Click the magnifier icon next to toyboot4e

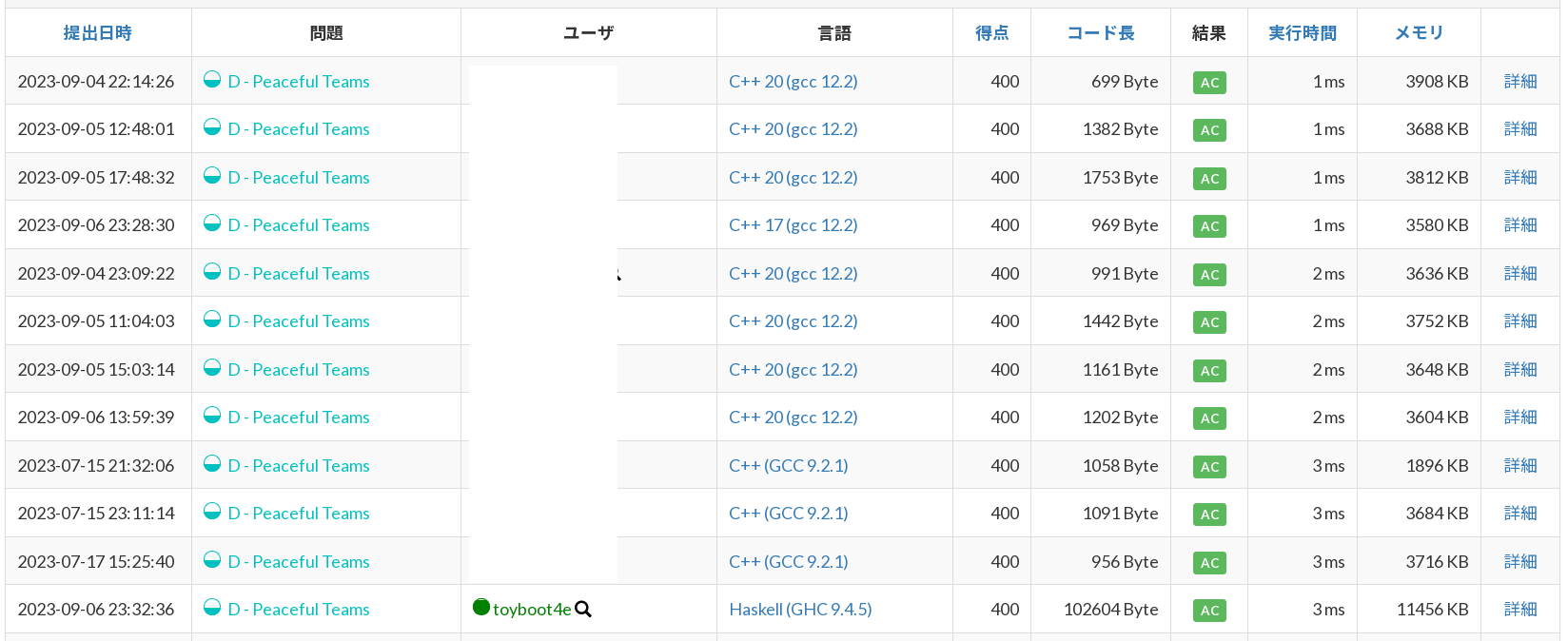coord(583,610)
